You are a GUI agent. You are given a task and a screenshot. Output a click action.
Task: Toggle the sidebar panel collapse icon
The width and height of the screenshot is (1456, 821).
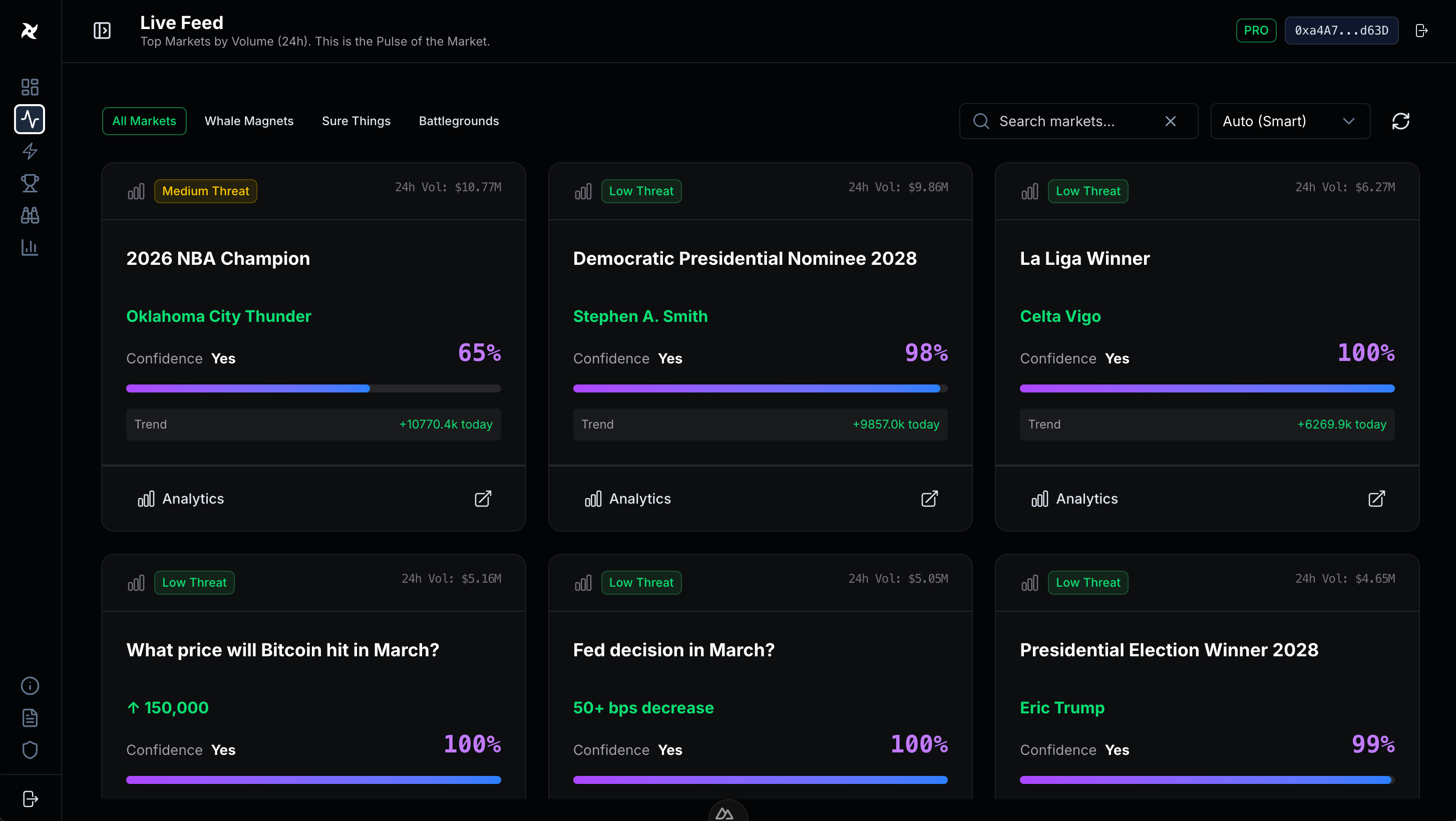[x=102, y=31]
